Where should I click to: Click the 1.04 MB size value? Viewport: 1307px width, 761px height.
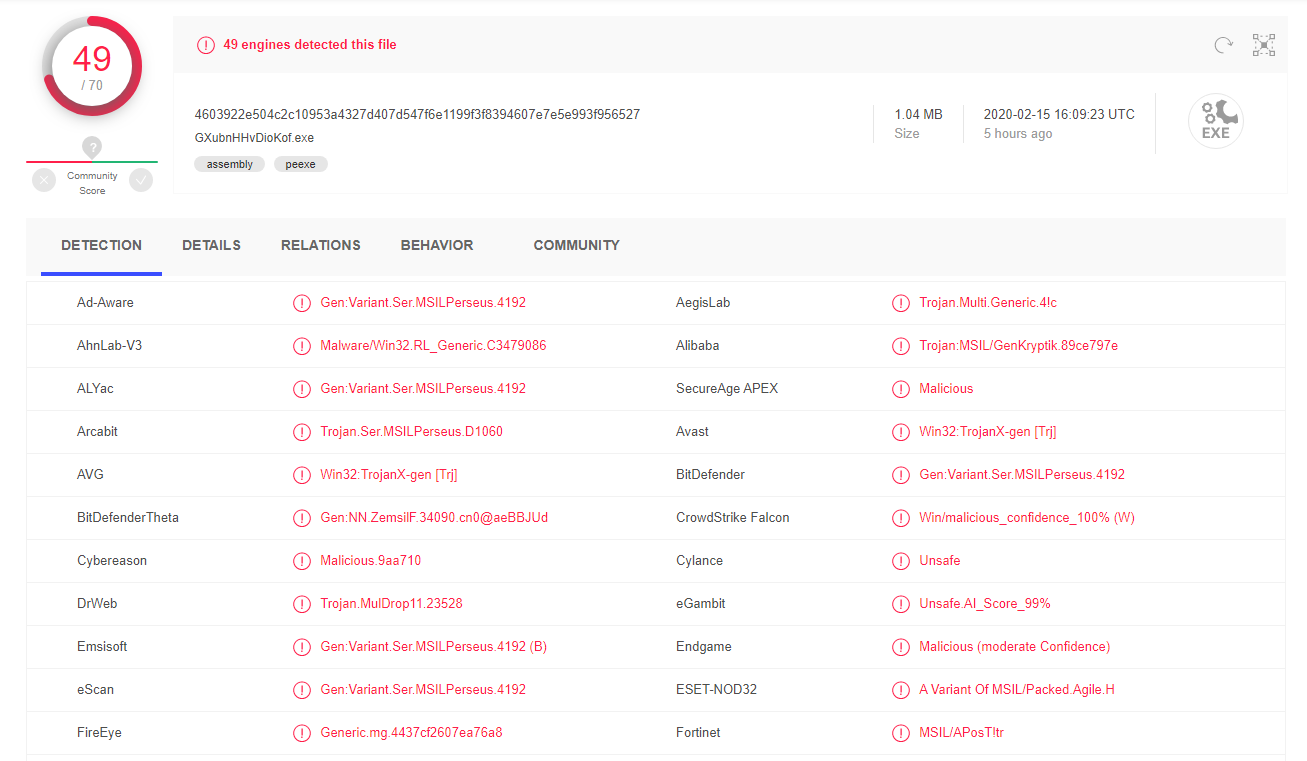pyautogui.click(x=919, y=114)
